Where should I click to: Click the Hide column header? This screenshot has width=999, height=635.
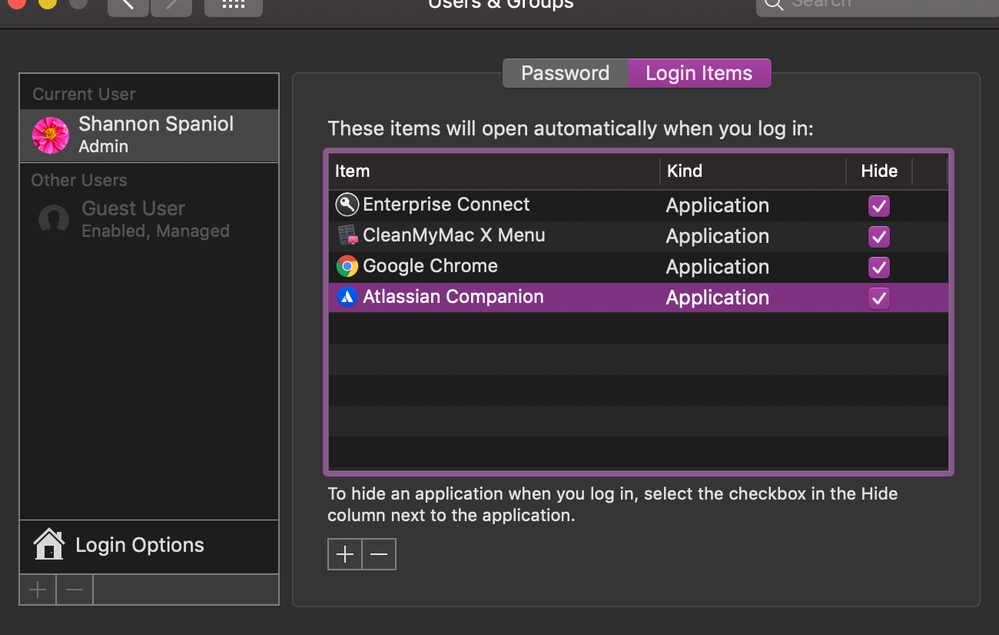(879, 171)
